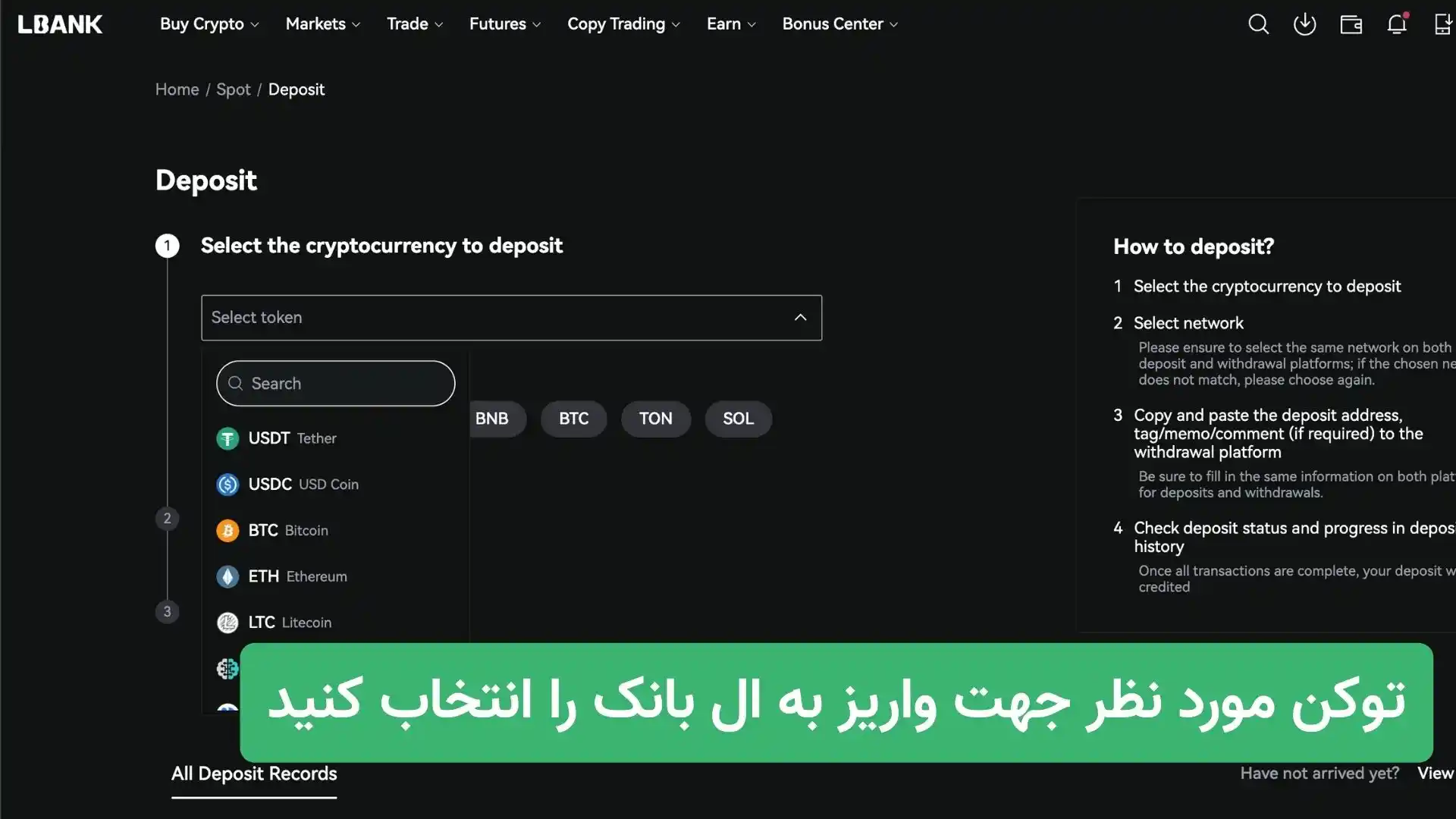Click the SOL quick-select chip
The height and width of the screenshot is (819, 1456).
tap(738, 419)
